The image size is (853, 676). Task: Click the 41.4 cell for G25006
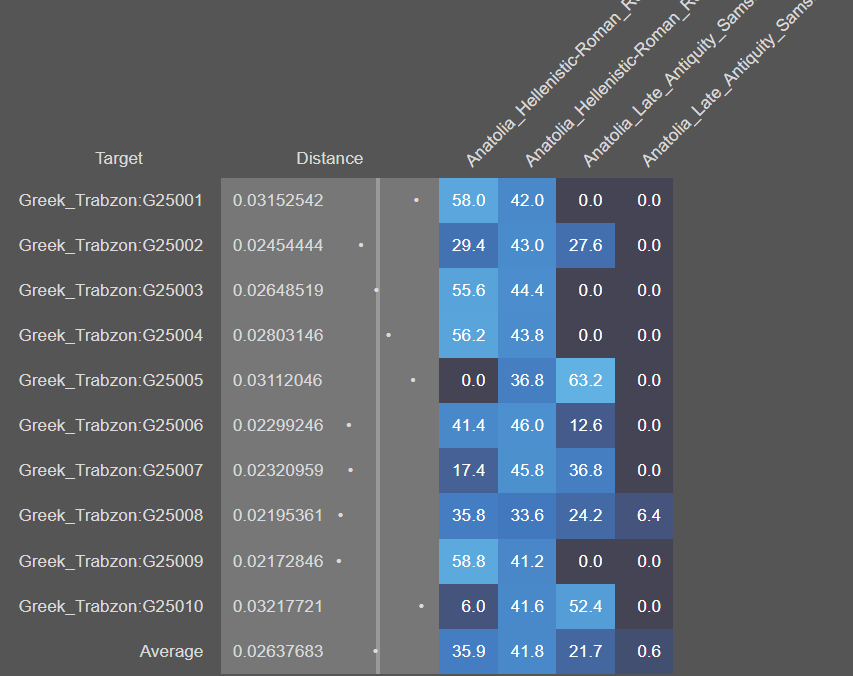tap(468, 425)
